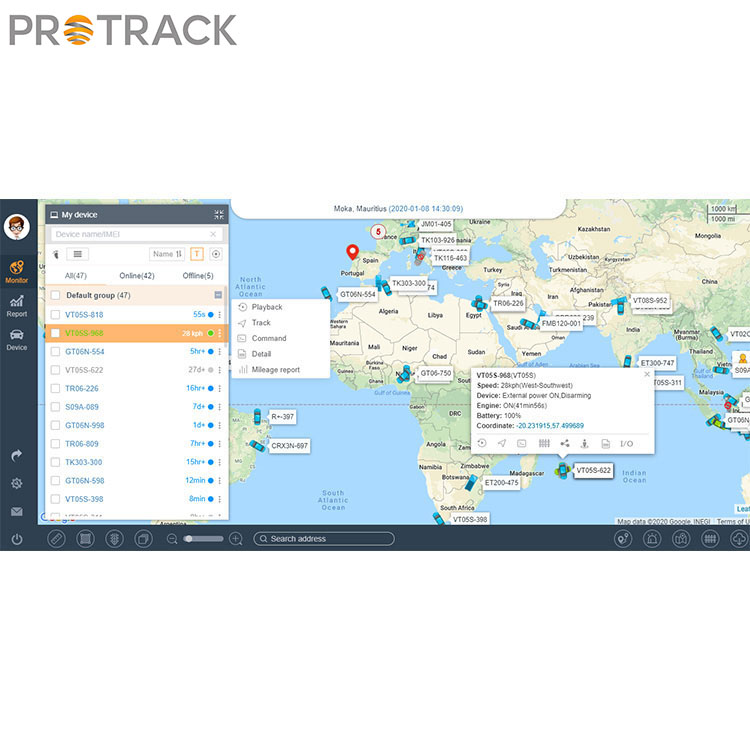Click the stacked windows icon in bottom bar

tap(143, 539)
